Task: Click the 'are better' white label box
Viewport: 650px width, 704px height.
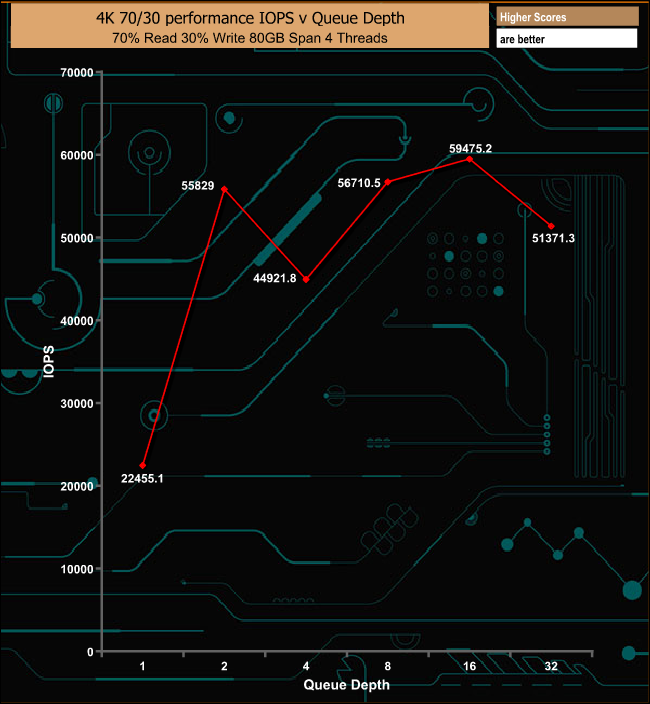Action: pyautogui.click(x=567, y=39)
